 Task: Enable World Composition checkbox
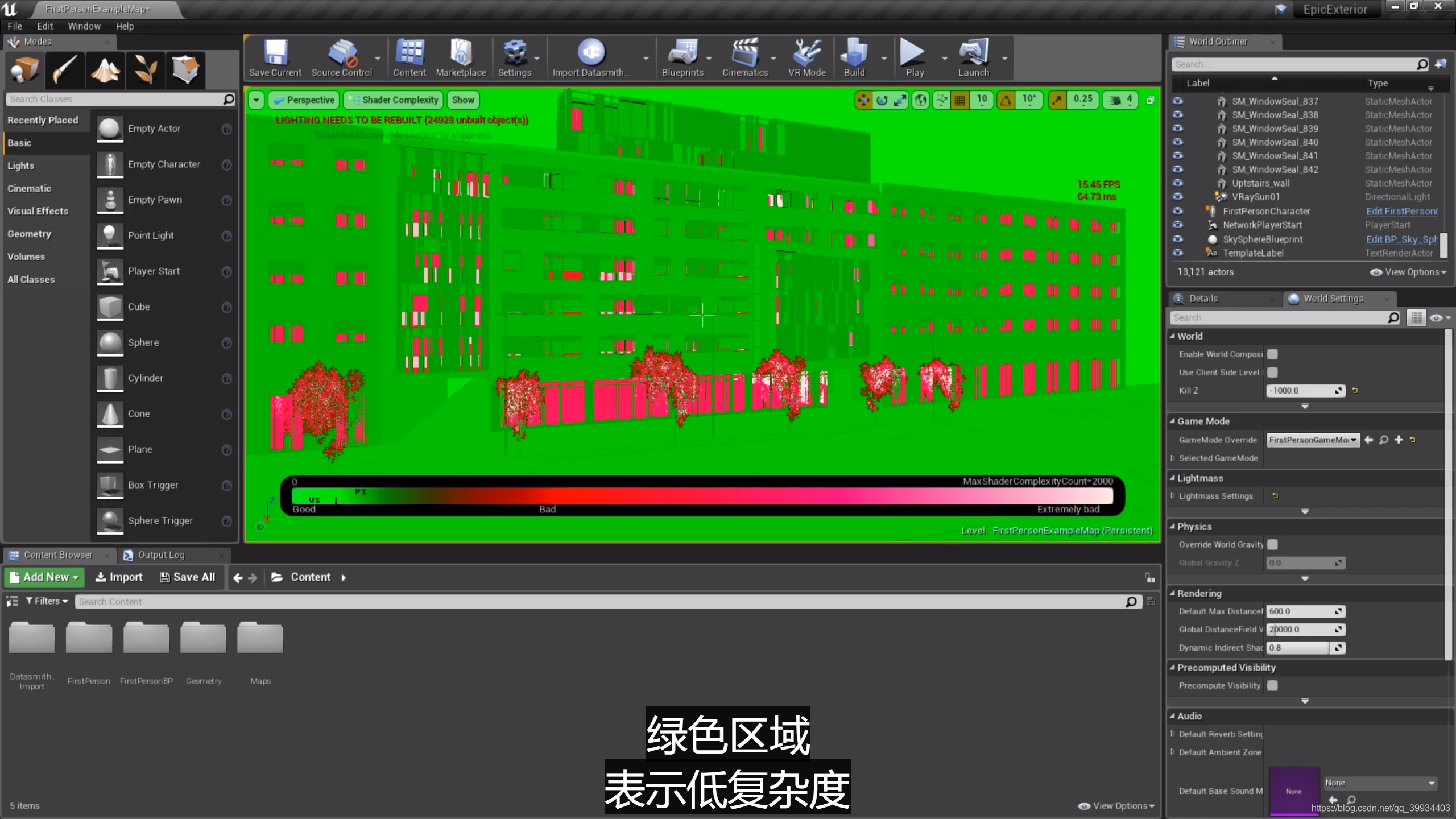(1273, 354)
